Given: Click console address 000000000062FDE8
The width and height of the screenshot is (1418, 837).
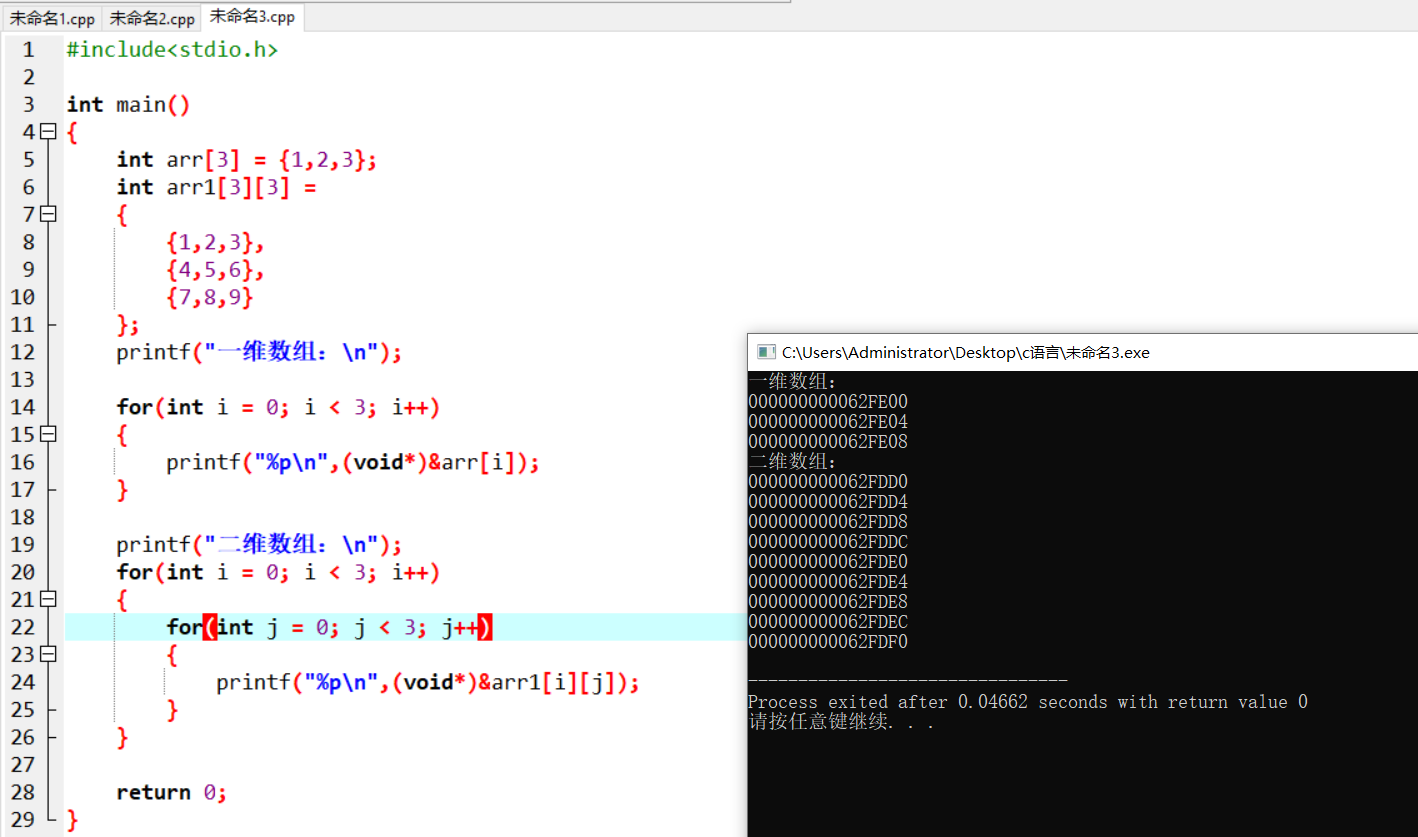Looking at the screenshot, I should click(x=828, y=601).
